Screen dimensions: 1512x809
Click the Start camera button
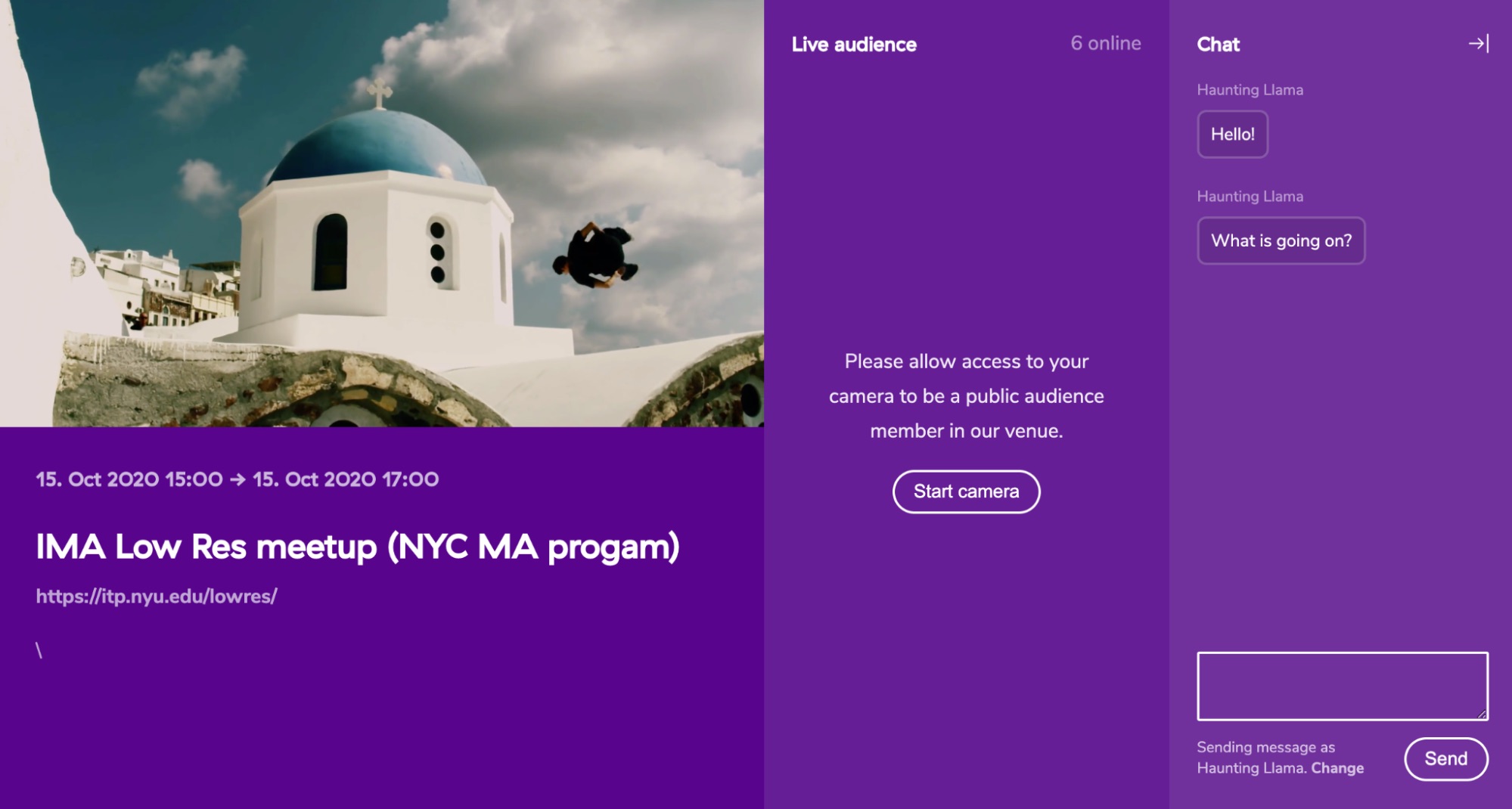pos(966,491)
